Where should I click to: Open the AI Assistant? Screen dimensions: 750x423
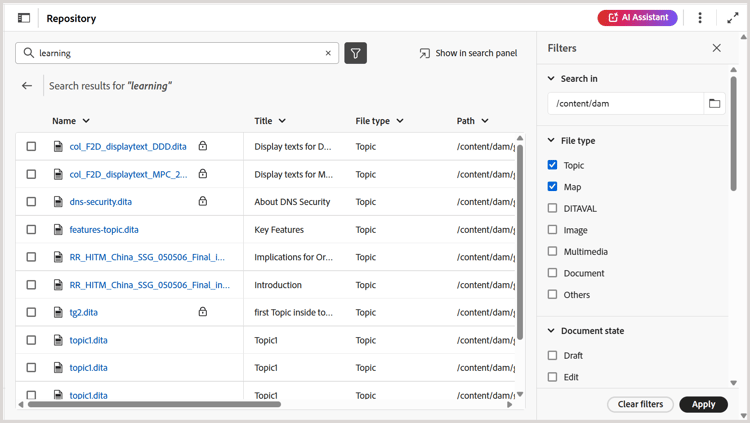(x=637, y=18)
